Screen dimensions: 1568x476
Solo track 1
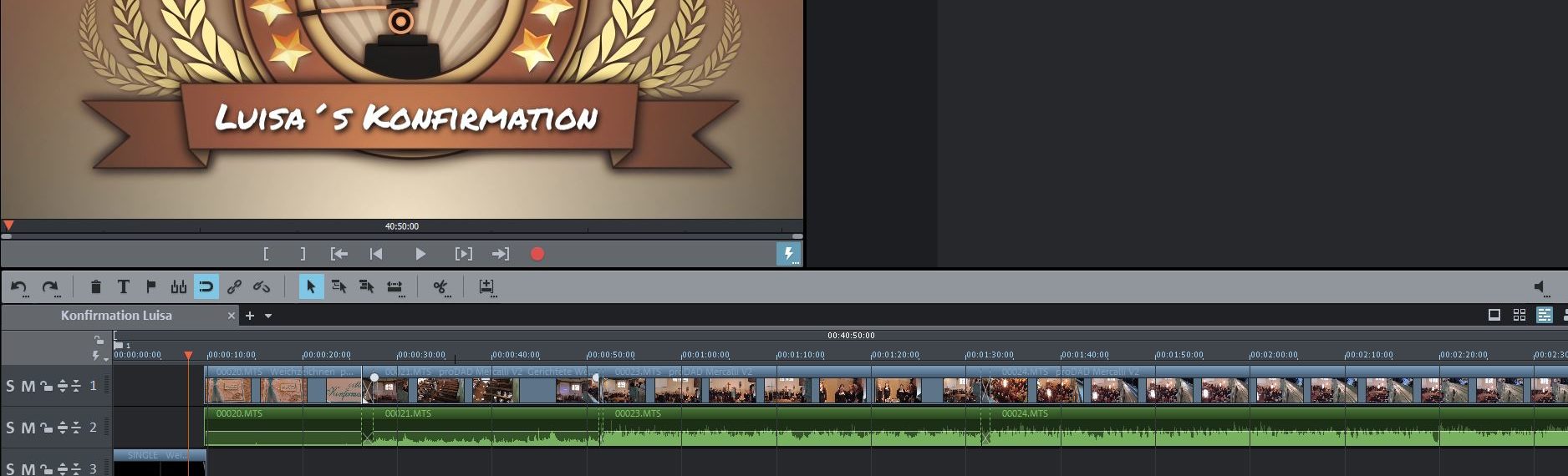(x=10, y=386)
